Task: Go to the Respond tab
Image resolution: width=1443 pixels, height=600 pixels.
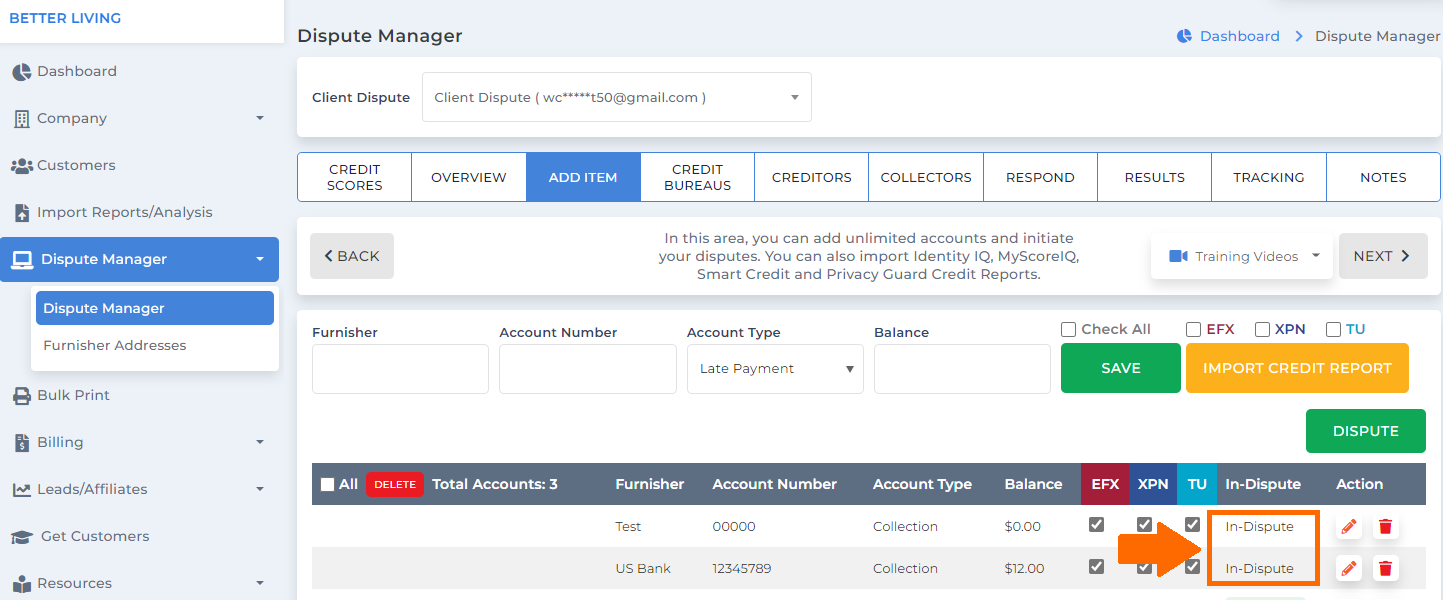Action: pos(1040,178)
